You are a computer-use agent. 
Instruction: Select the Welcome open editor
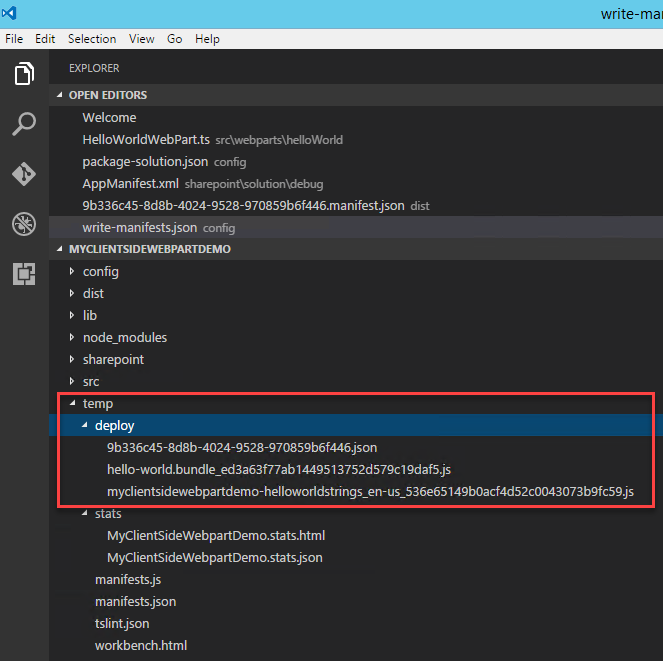click(356, 117)
